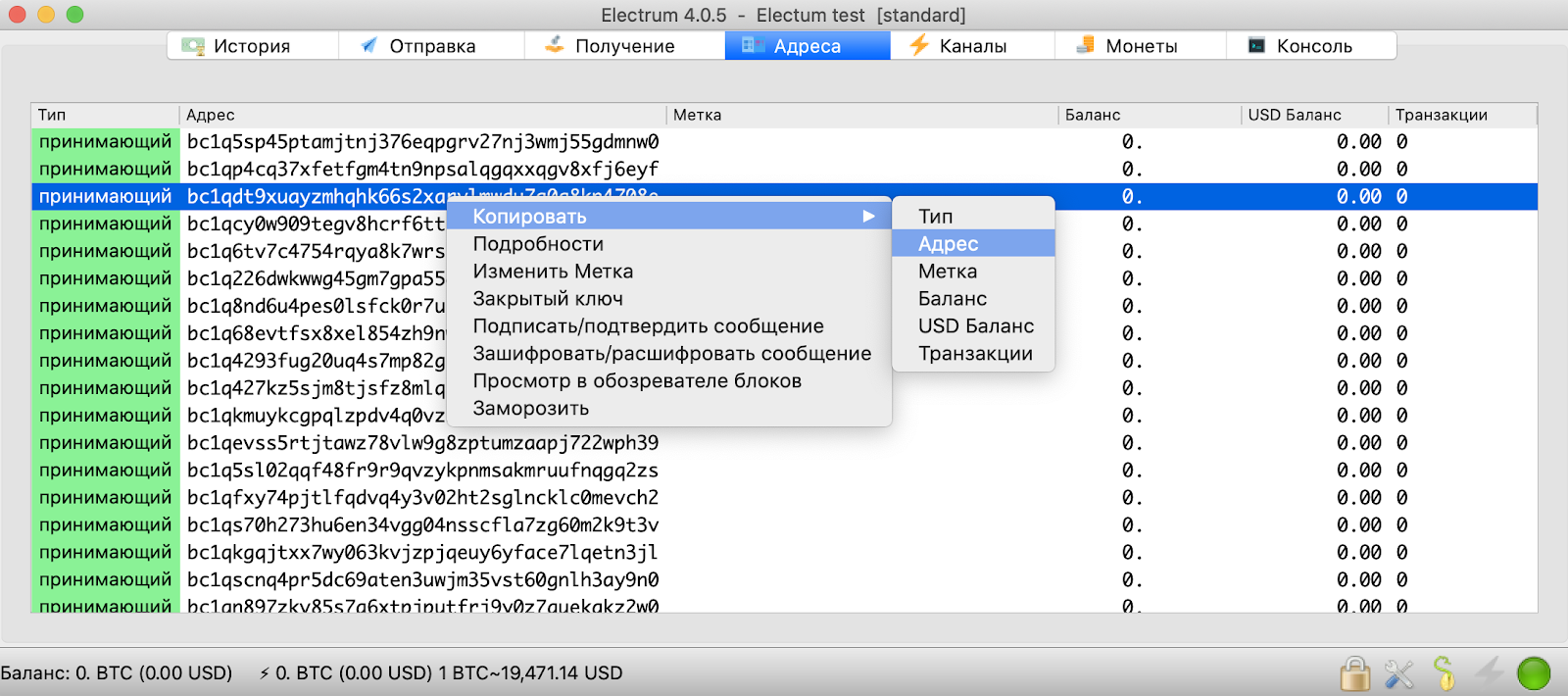The image size is (1568, 696).
Task: Click the padlock password icon in status bar
Action: pyautogui.click(x=1355, y=673)
